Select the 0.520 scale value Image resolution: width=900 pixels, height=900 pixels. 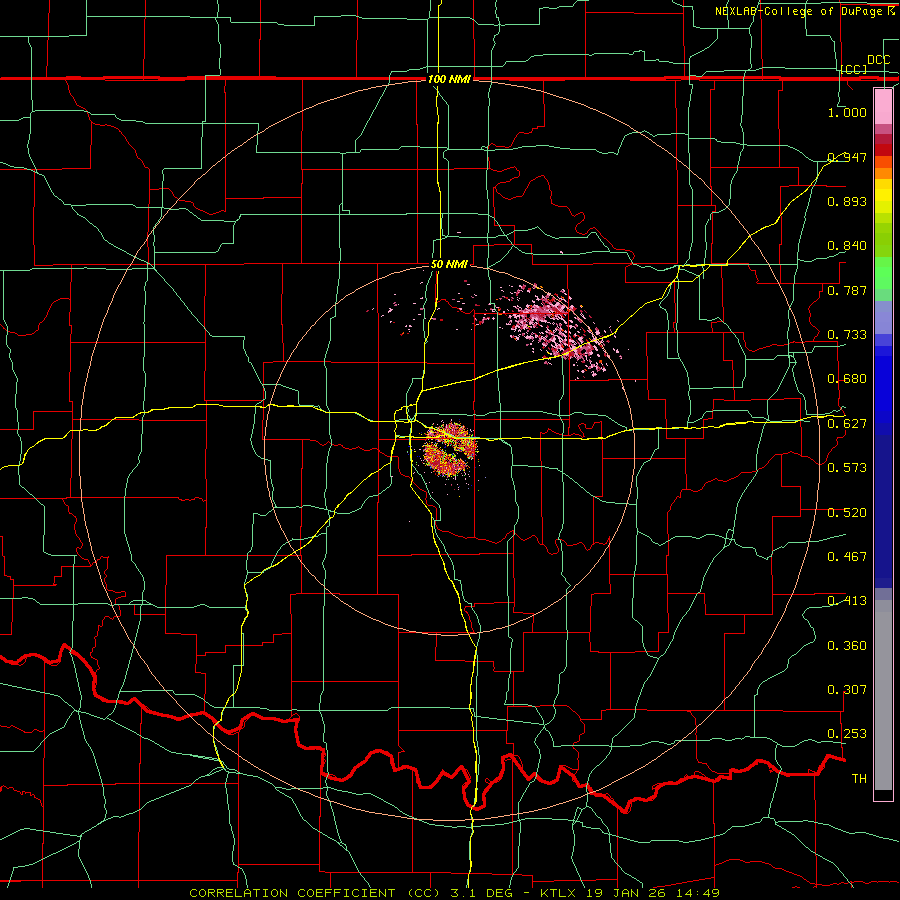(x=847, y=512)
